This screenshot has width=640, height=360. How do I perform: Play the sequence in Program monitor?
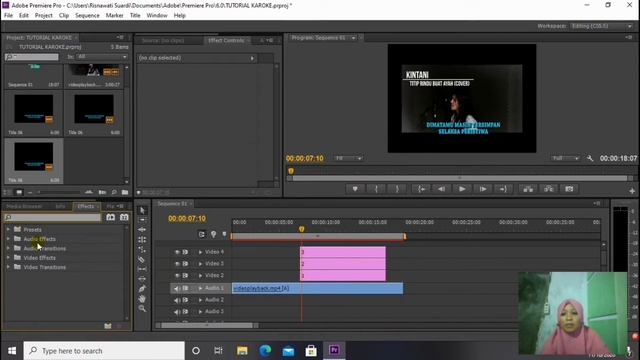click(462, 189)
